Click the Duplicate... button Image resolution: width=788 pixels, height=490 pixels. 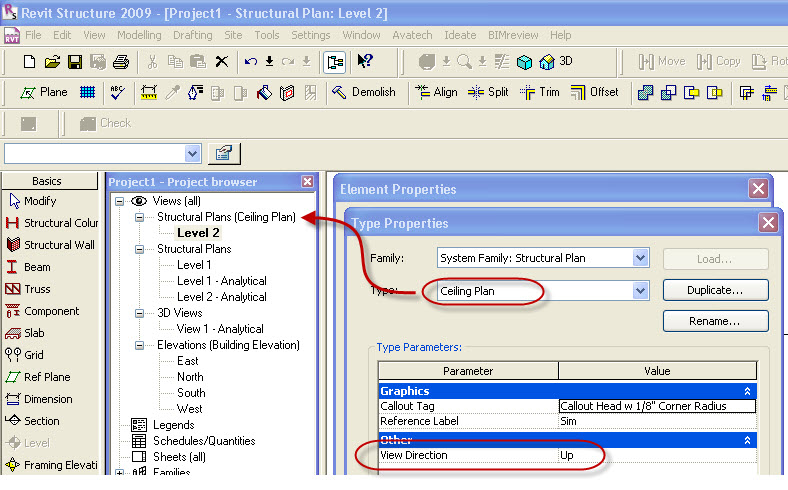pos(715,290)
